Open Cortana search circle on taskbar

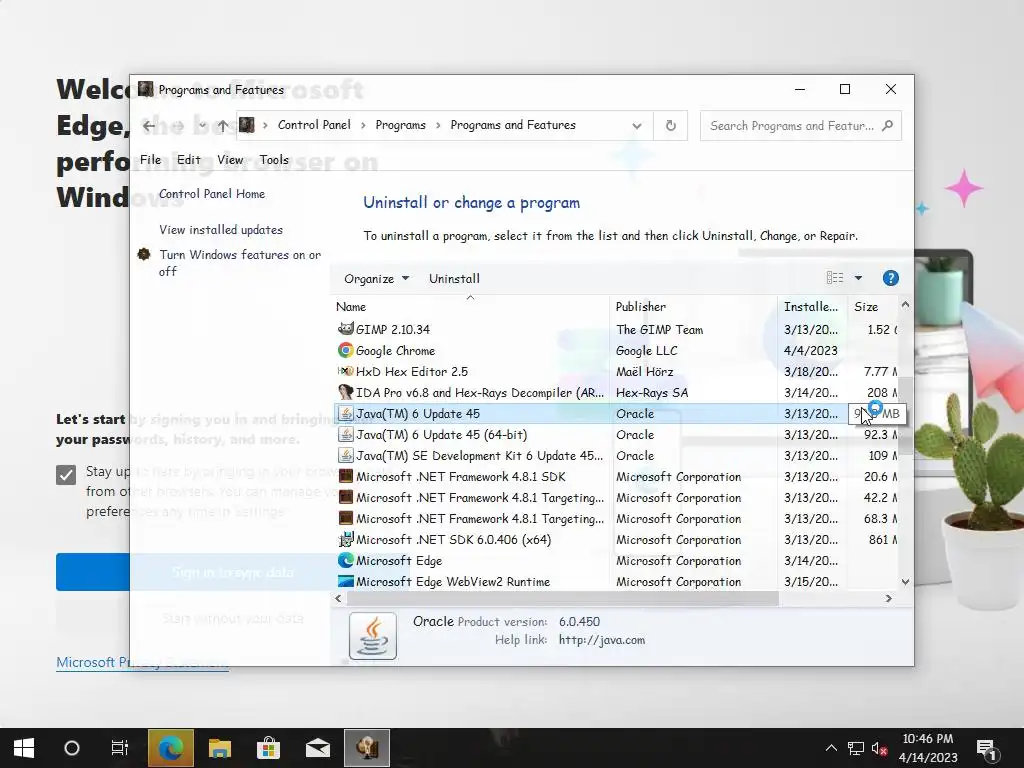point(72,748)
